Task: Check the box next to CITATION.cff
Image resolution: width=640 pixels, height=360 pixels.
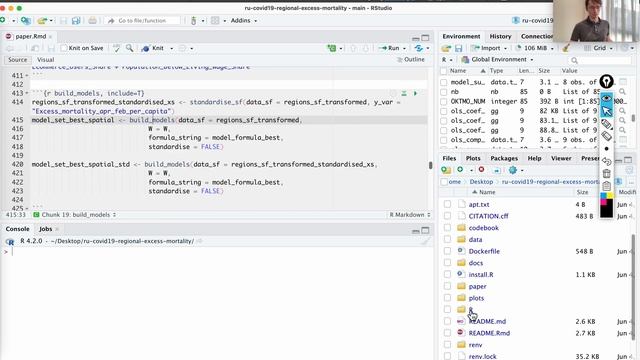Action: [x=447, y=216]
